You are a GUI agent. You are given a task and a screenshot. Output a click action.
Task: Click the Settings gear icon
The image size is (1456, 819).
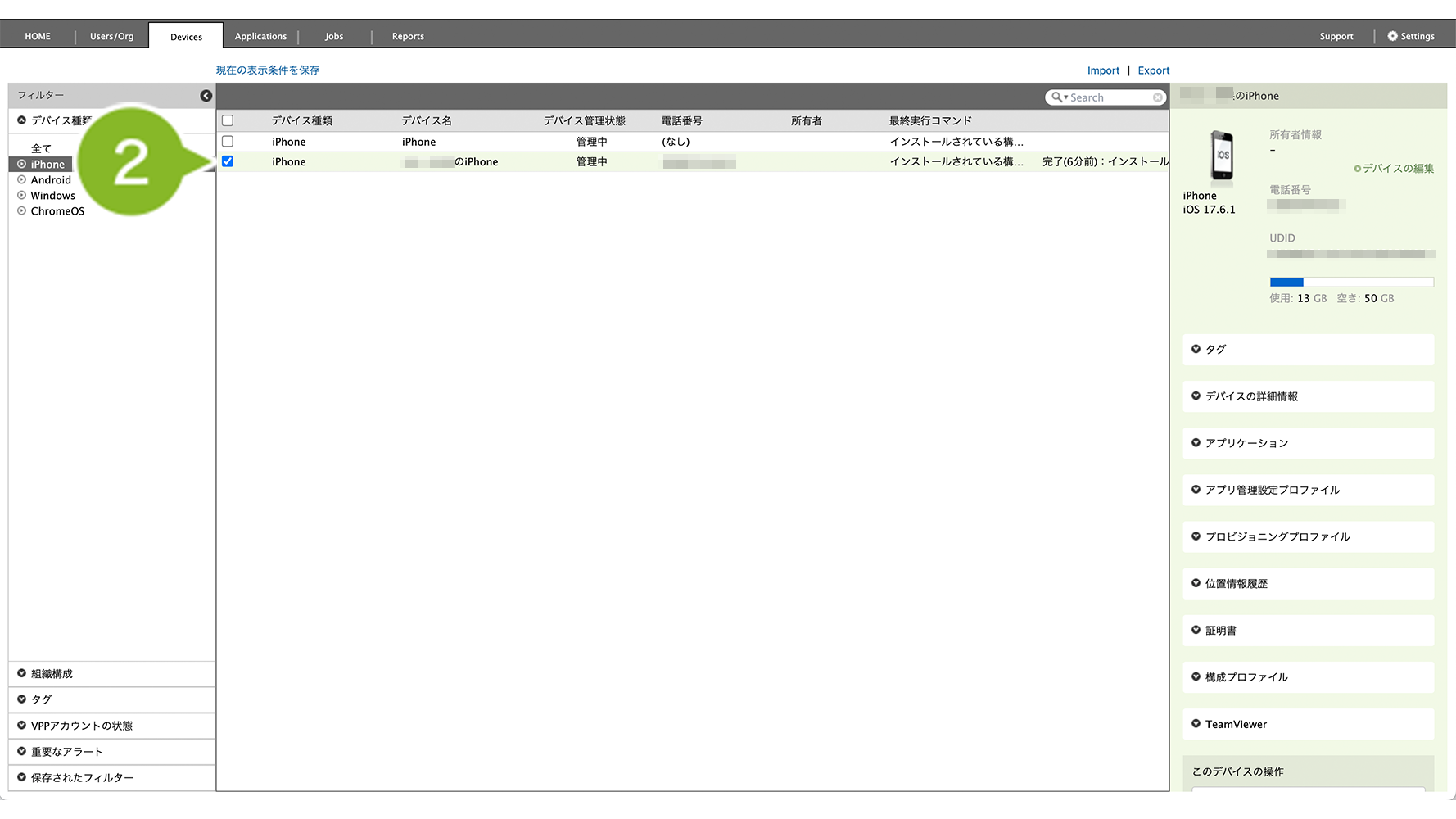click(x=1392, y=36)
